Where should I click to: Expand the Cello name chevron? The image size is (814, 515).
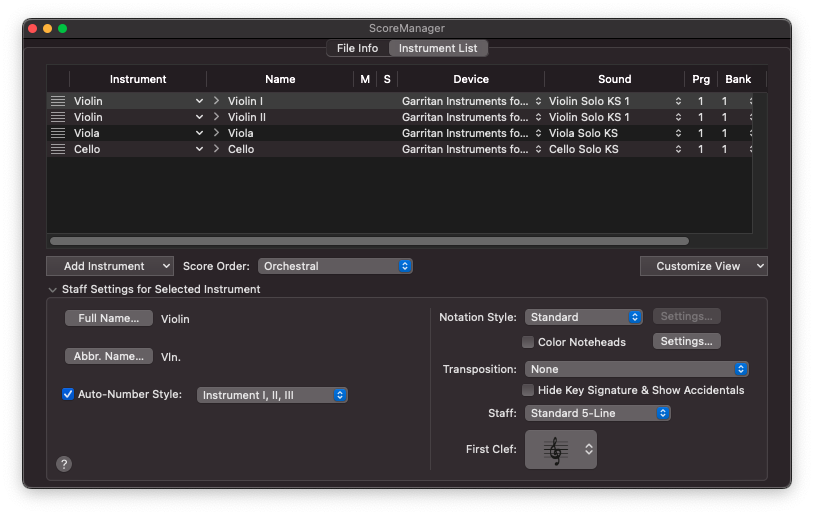click(216, 149)
